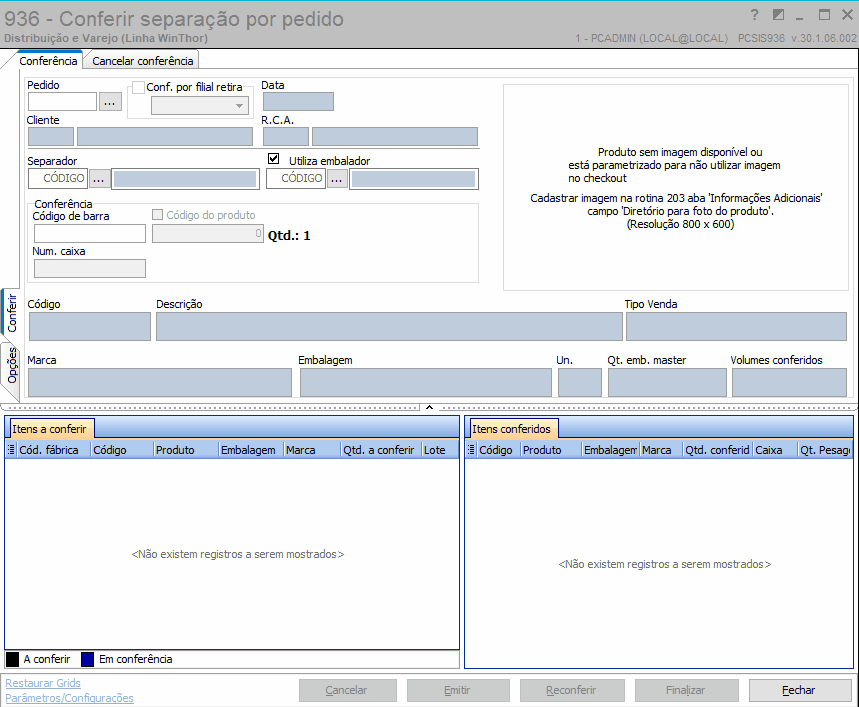Focus the Código de barra input field
859x707 pixels.
(90, 233)
